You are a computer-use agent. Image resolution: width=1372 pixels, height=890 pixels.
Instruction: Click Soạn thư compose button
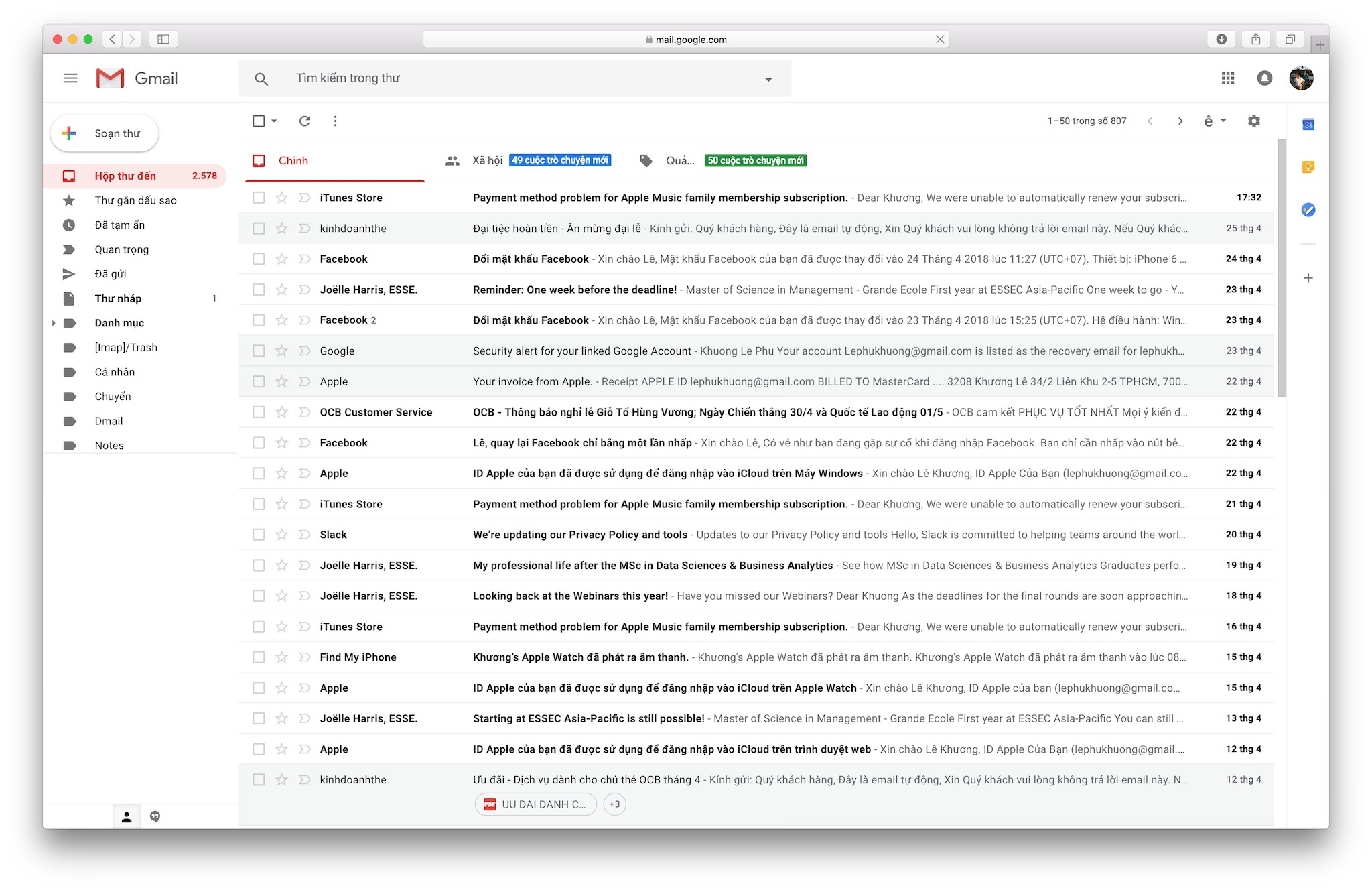pos(105,133)
